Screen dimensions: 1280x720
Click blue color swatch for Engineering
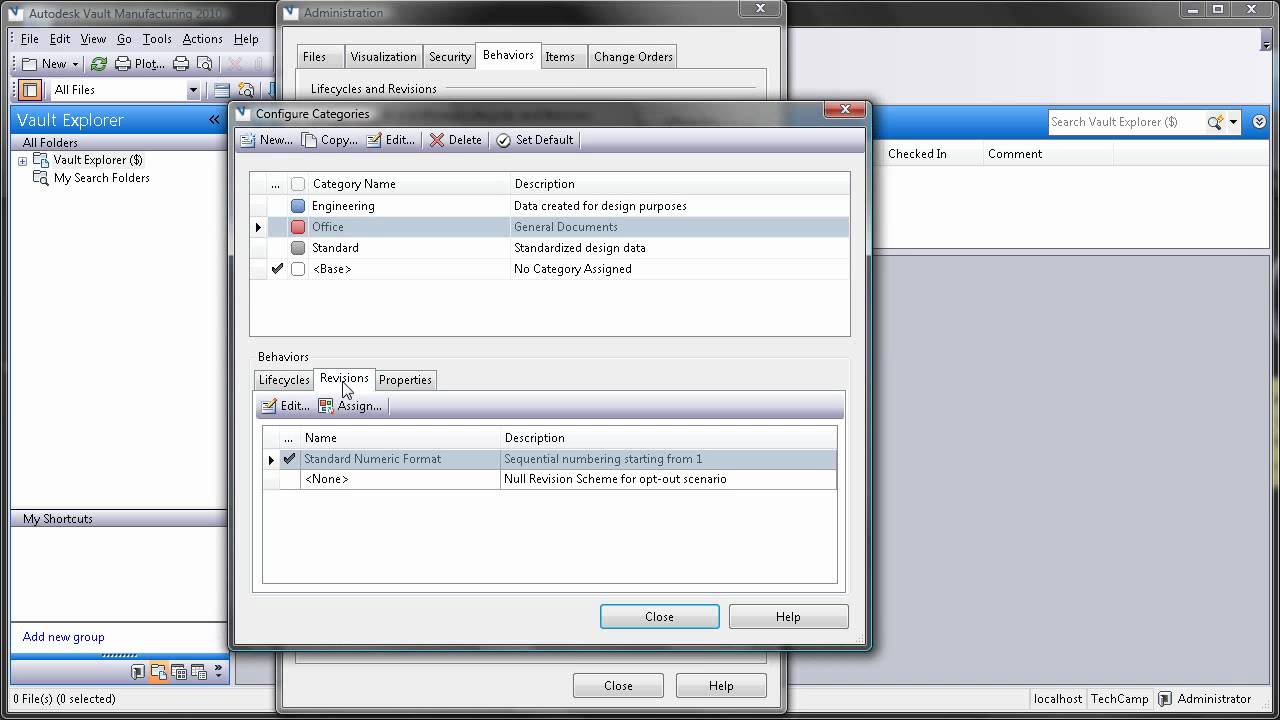[x=298, y=206]
